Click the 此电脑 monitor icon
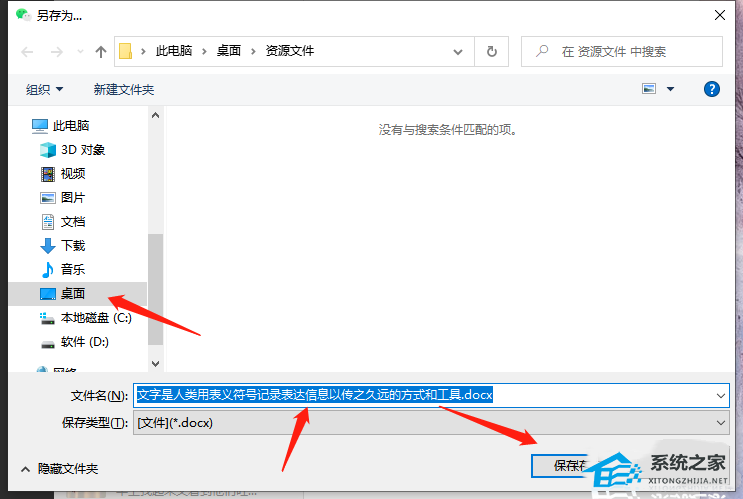Screen dimensions: 743x499 (x=40, y=126)
